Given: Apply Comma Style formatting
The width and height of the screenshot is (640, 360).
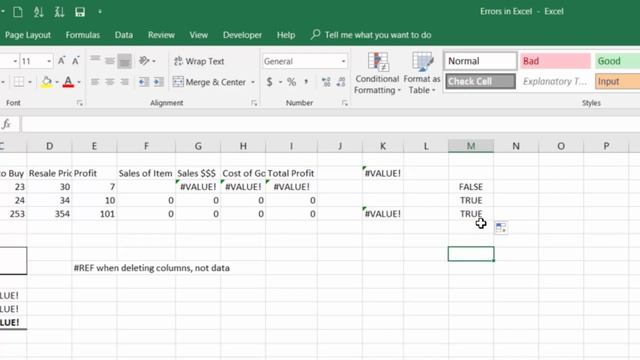Looking at the screenshot, I should pyautogui.click(x=306, y=82).
